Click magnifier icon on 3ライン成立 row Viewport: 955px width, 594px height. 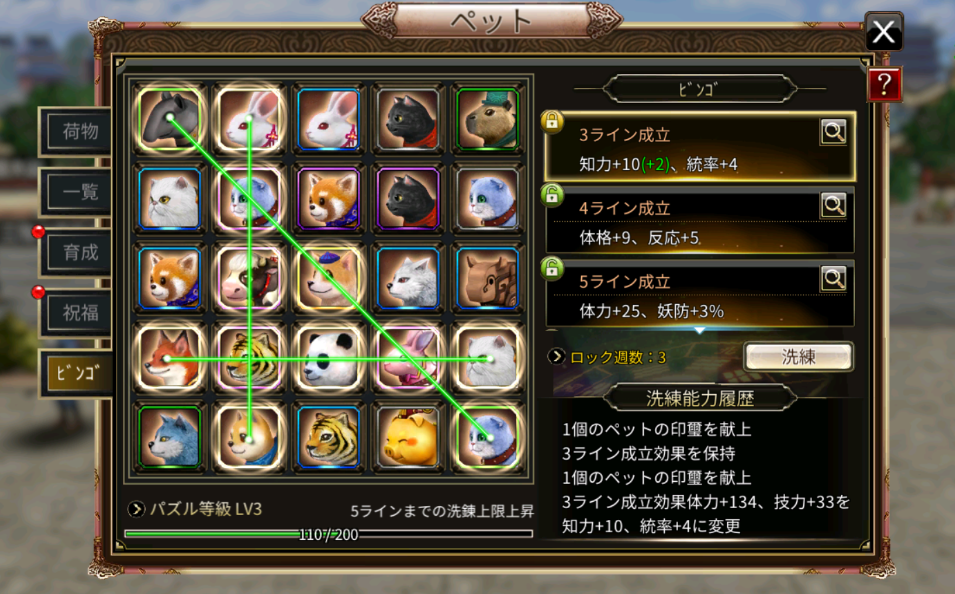point(833,132)
